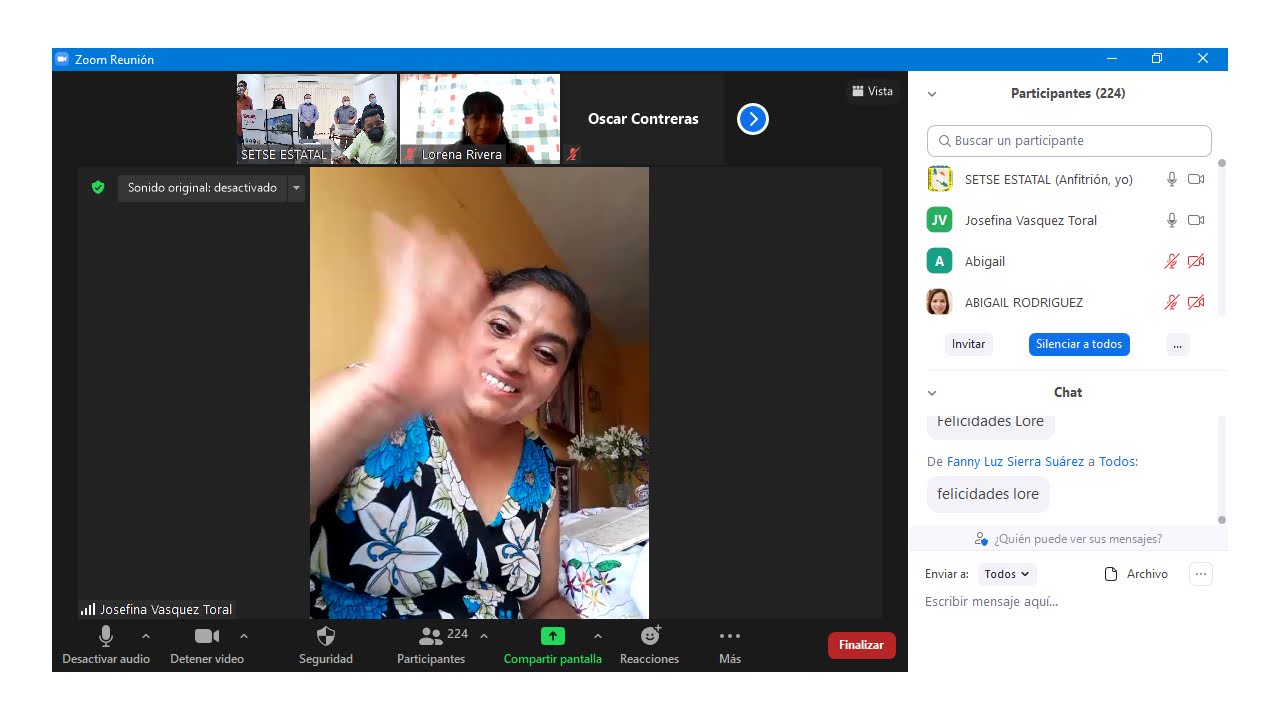This screenshot has width=1280, height=720.
Task: Click Abigail's disabled camera icon
Action: pos(1196,261)
